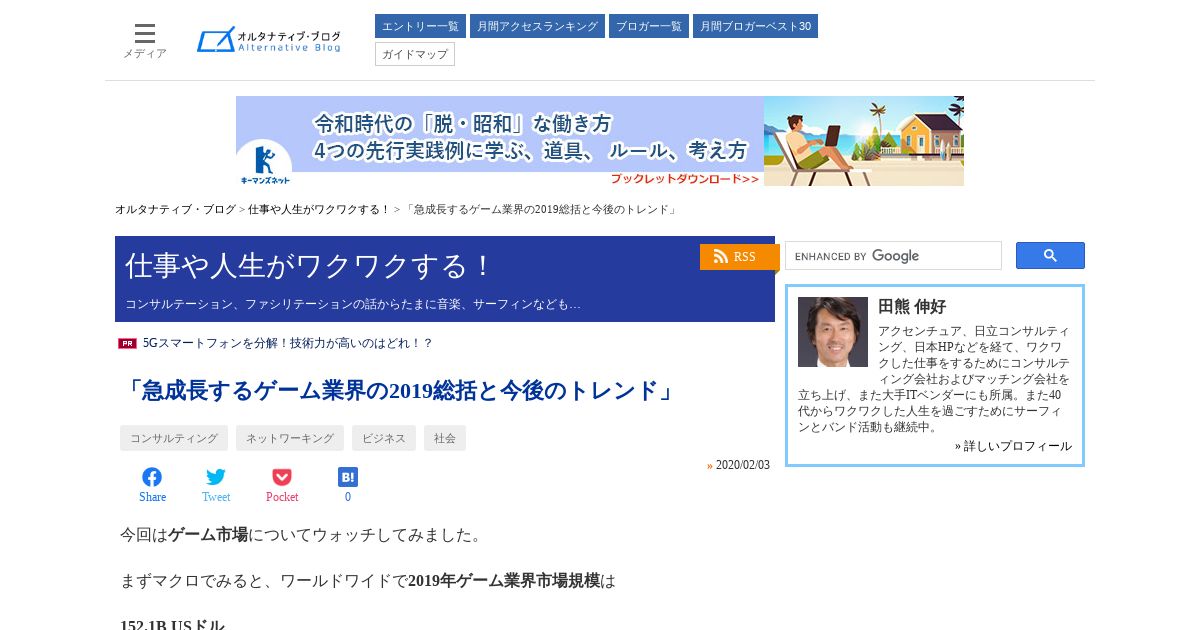Tweet the article via Twitter icon
This screenshot has width=1200, height=630.
pos(216,485)
